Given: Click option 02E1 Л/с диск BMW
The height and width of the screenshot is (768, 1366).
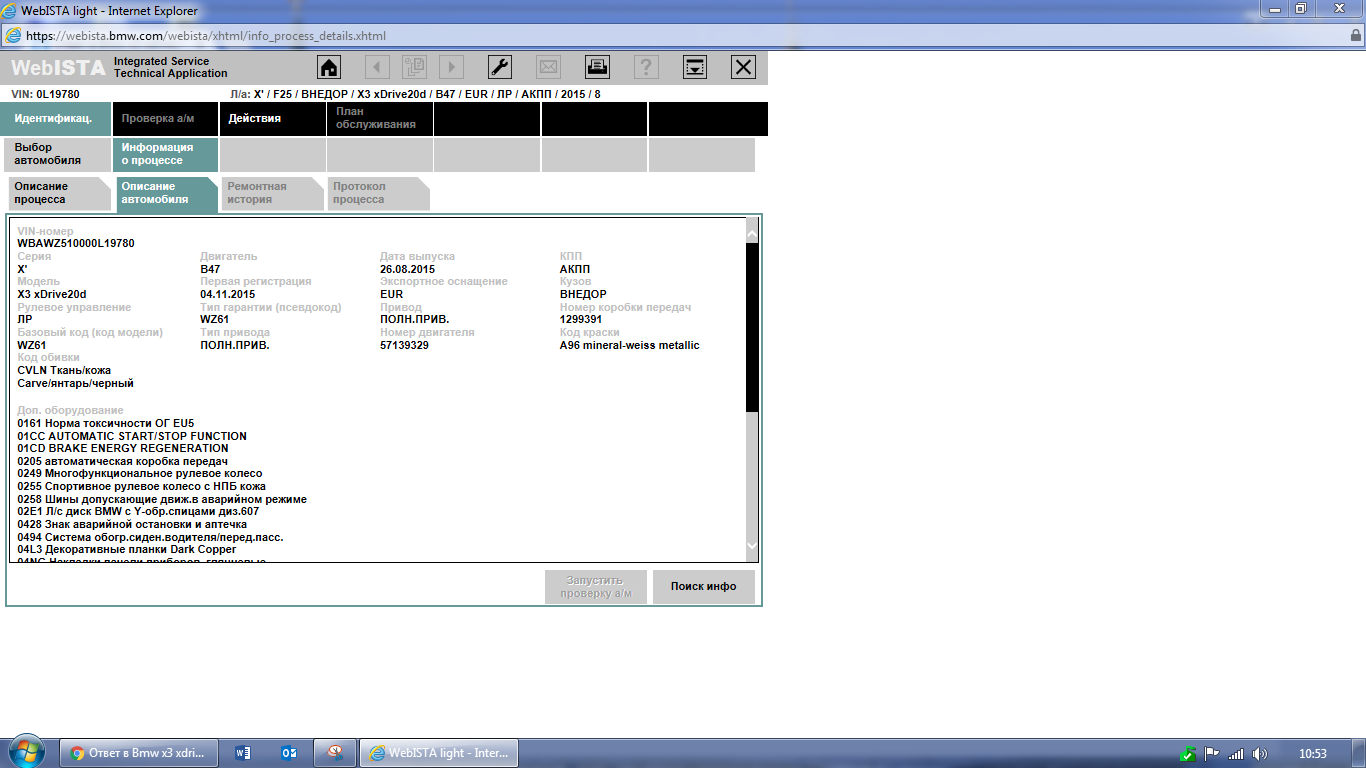Looking at the screenshot, I should click(138, 511).
